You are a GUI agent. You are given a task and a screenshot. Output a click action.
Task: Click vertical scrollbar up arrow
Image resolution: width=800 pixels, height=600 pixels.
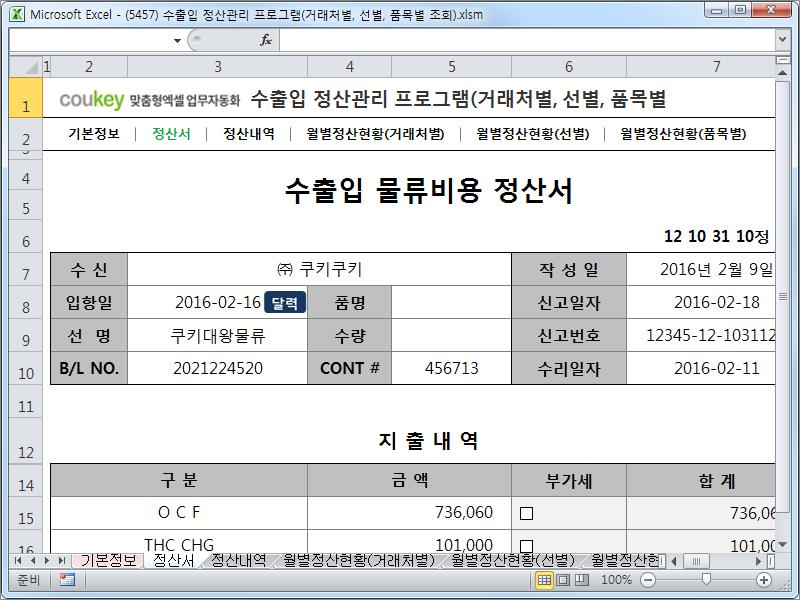coord(782,73)
